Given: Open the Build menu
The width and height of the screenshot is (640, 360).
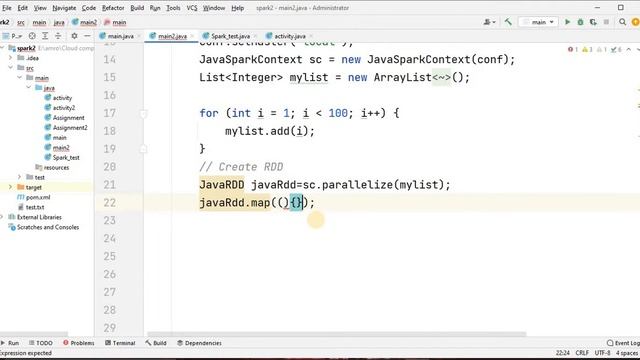Looking at the screenshot, I should coord(137,8).
